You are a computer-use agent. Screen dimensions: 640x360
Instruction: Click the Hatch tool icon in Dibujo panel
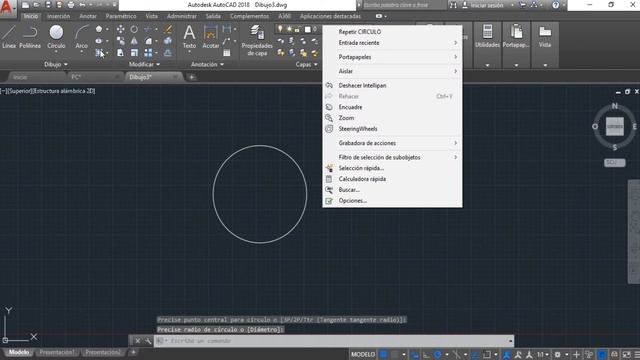point(100,53)
